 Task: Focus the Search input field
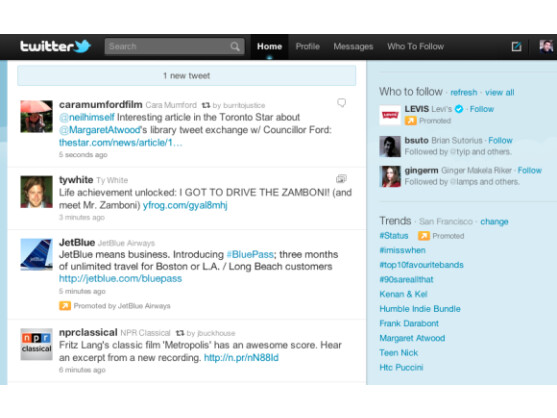pyautogui.click(x=174, y=47)
